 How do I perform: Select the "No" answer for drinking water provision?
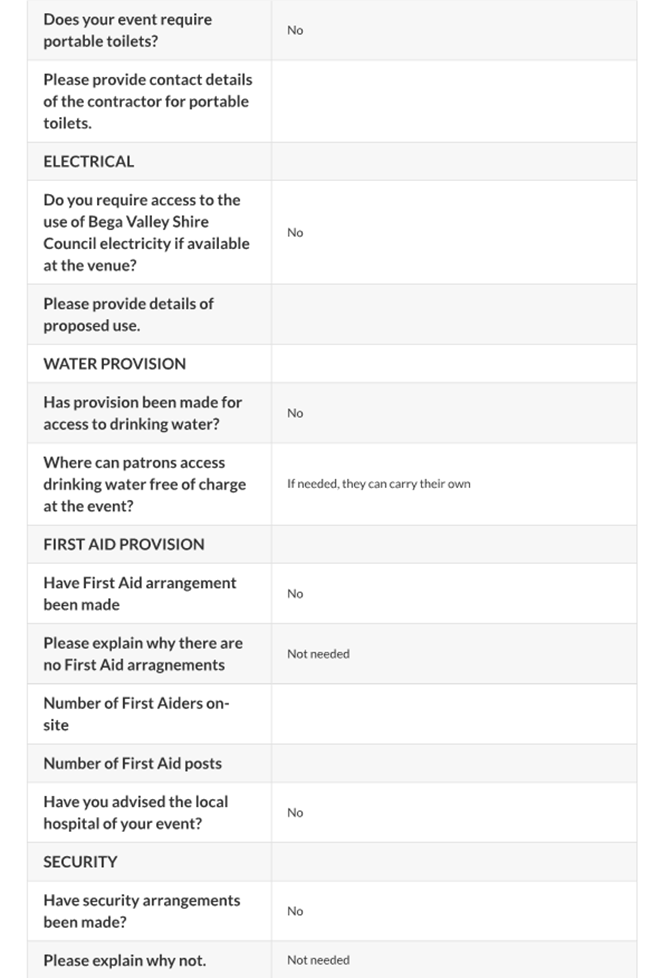coord(295,413)
